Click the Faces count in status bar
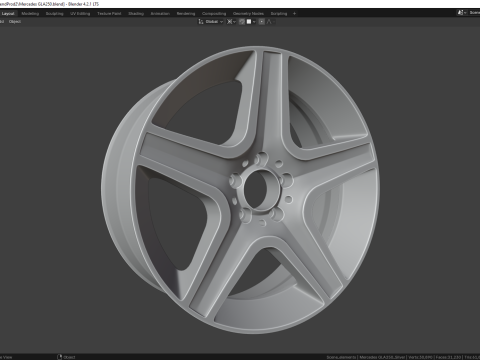The height and width of the screenshot is (360, 480). pyautogui.click(x=448, y=357)
